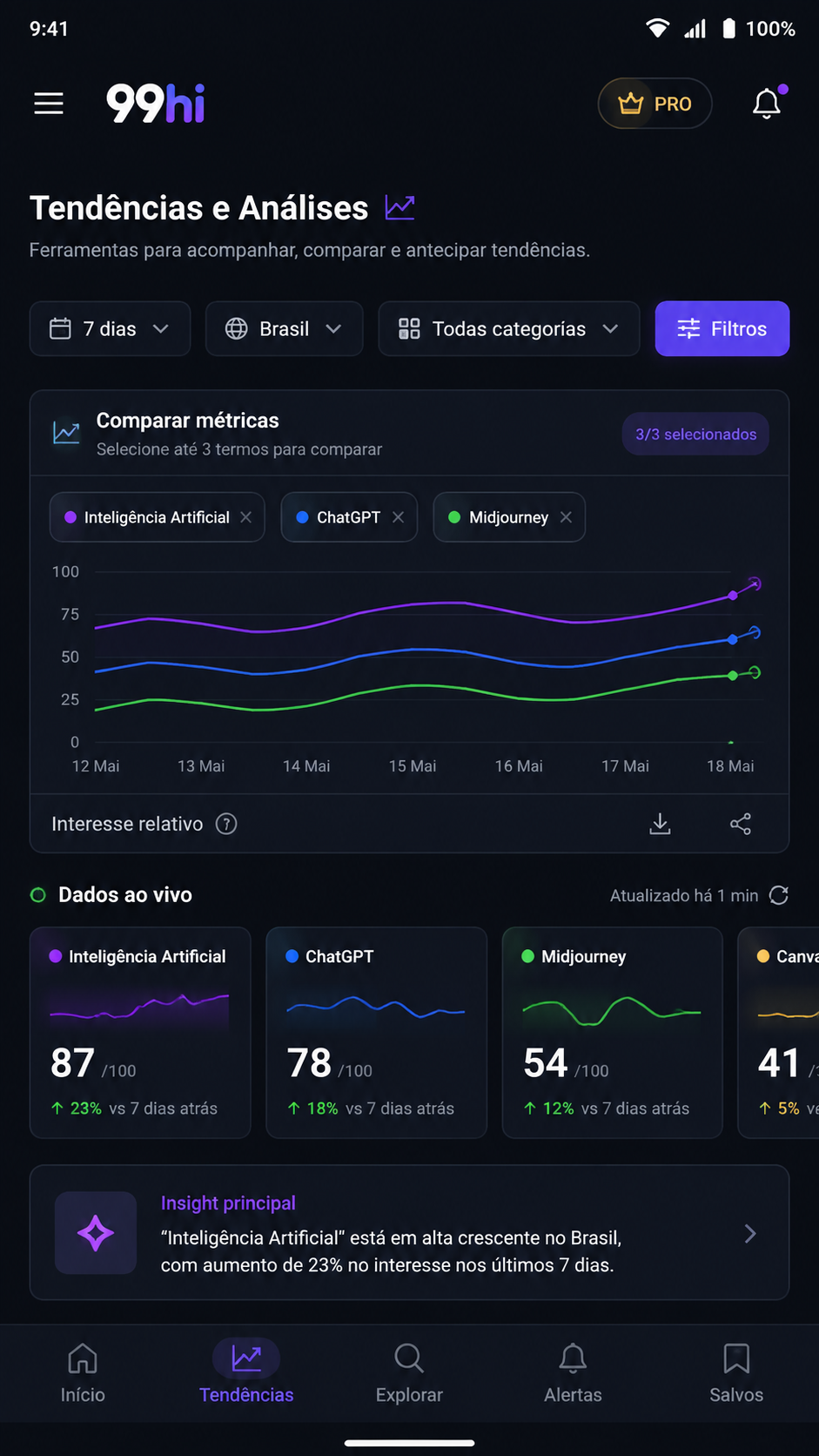Open the Brasil region dropdown

tap(284, 328)
